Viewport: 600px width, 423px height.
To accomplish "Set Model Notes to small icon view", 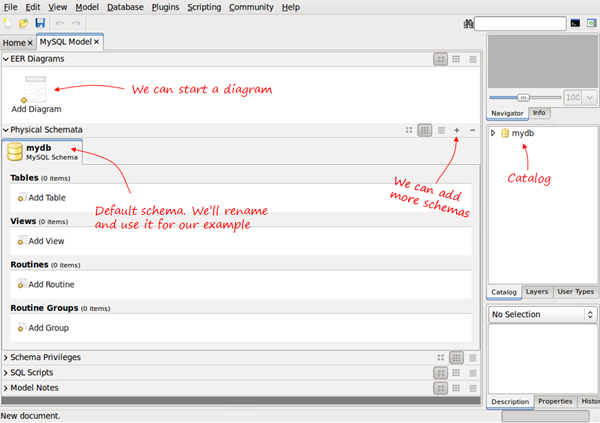I will click(x=456, y=388).
